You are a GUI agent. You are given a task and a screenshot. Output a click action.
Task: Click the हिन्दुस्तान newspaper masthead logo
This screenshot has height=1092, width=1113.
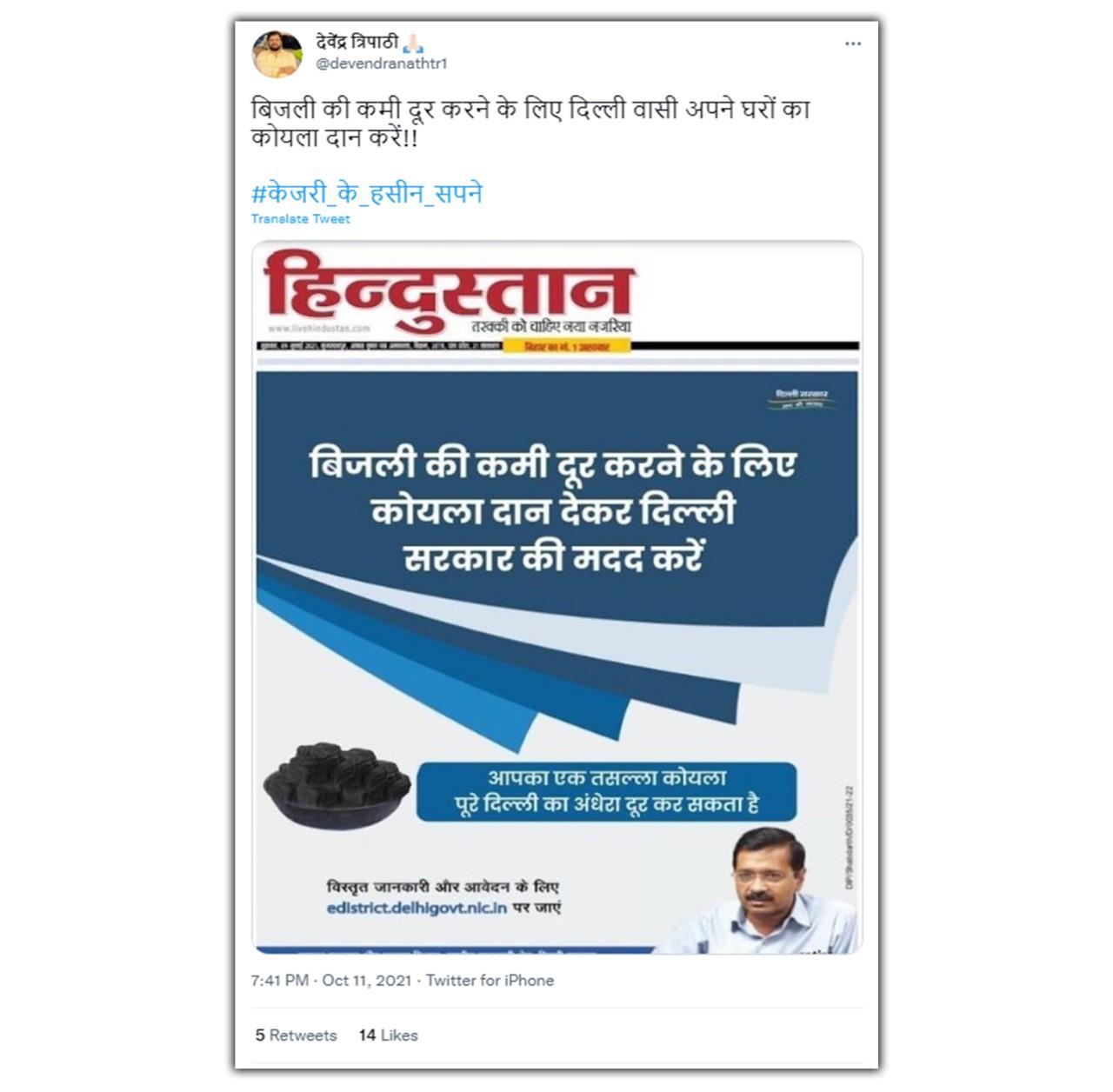[x=449, y=291]
